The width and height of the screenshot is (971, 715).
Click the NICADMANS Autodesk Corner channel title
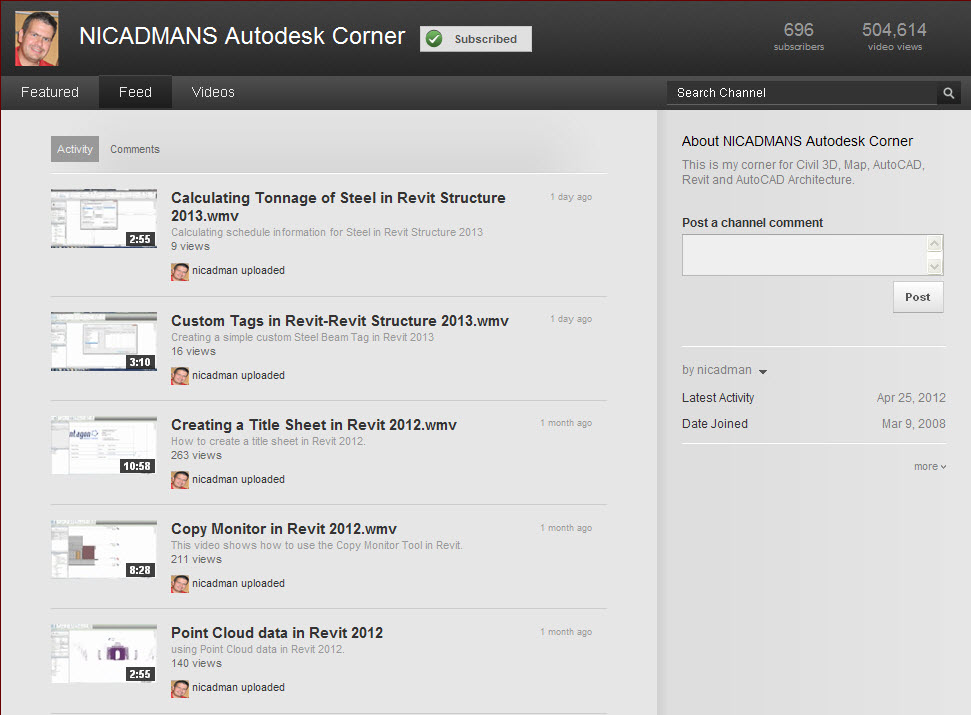[242, 36]
